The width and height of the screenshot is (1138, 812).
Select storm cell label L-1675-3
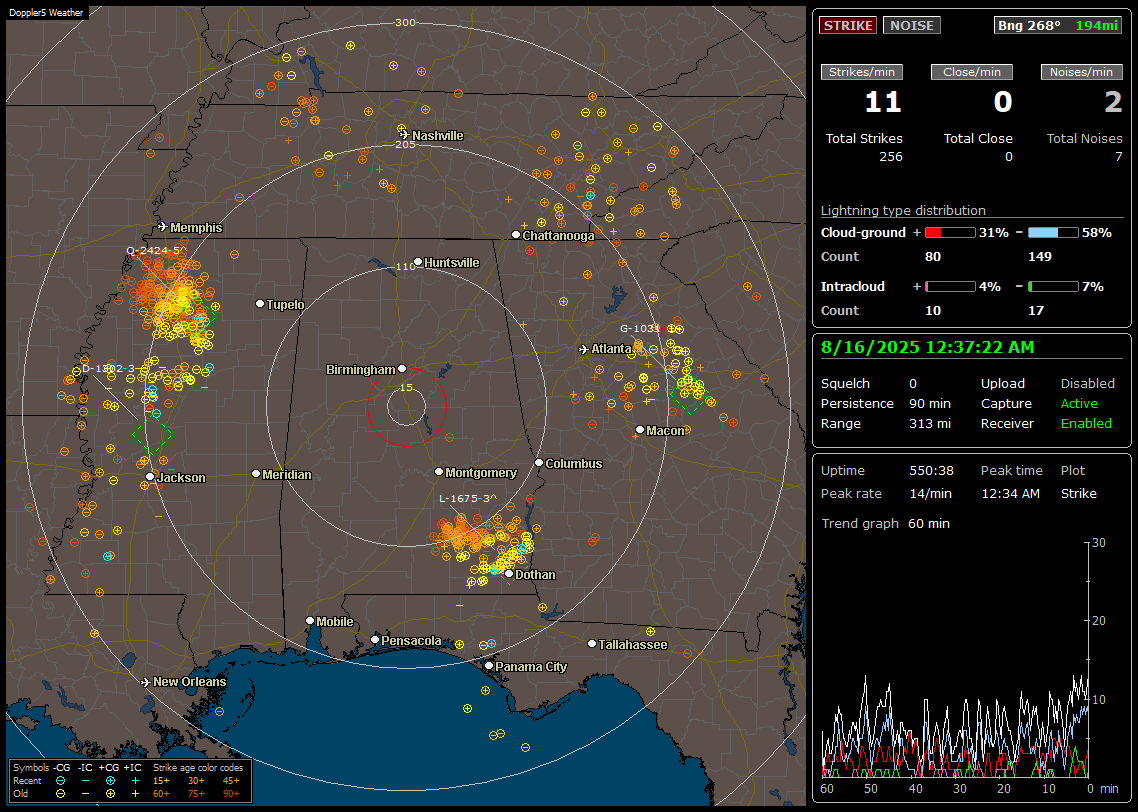pos(466,499)
